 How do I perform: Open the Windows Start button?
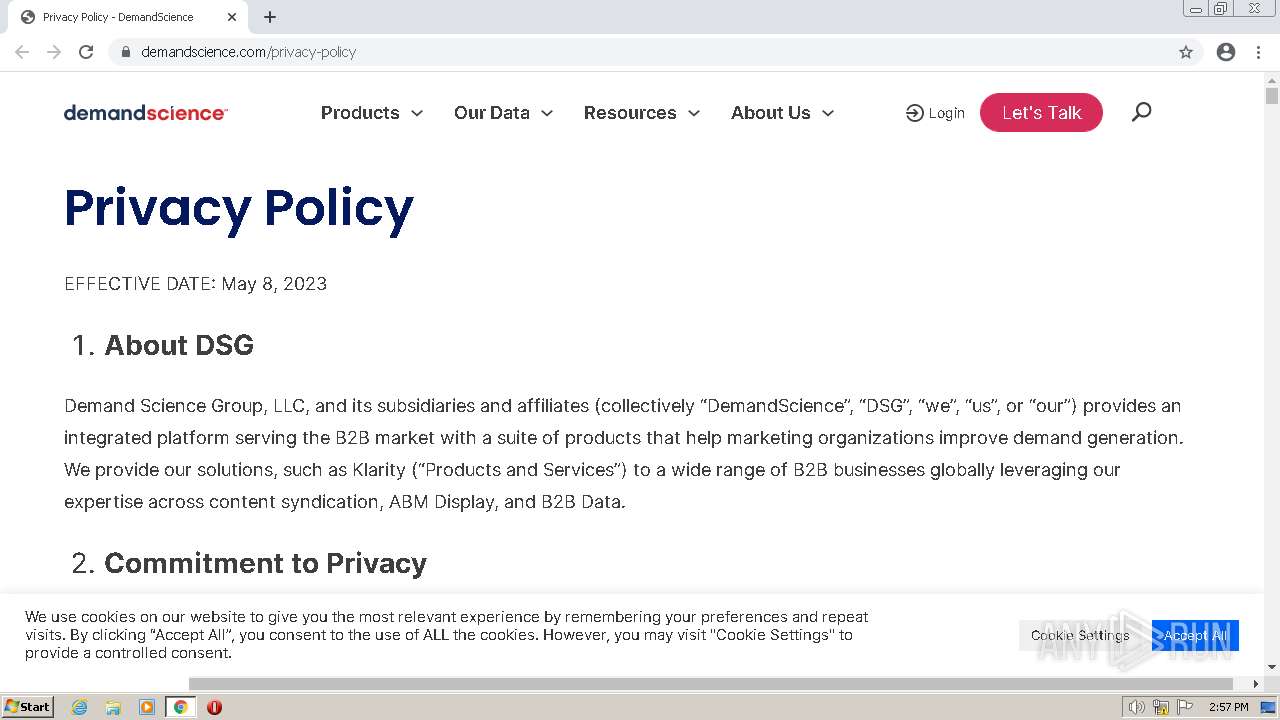(x=28, y=707)
